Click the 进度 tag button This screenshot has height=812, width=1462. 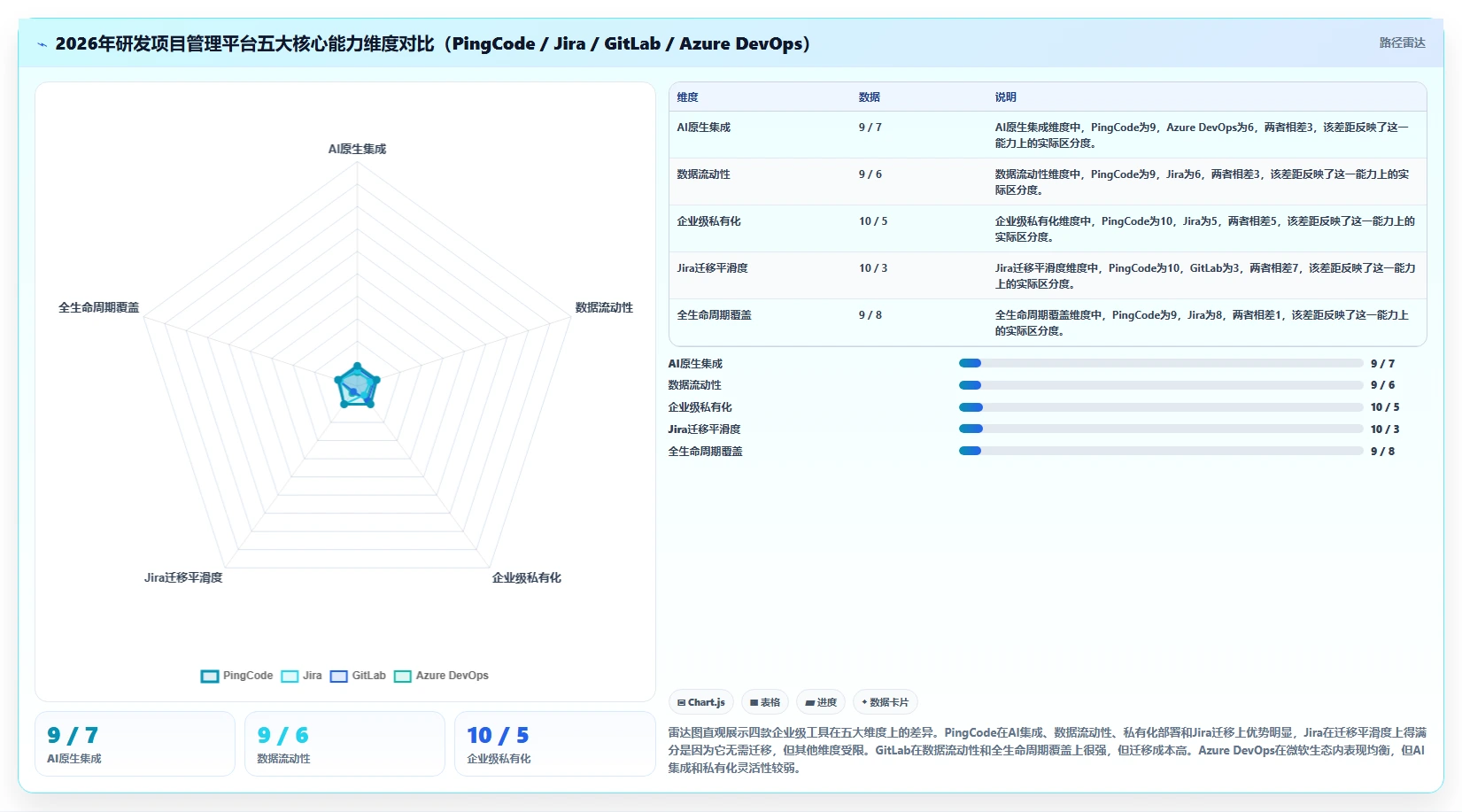821,702
